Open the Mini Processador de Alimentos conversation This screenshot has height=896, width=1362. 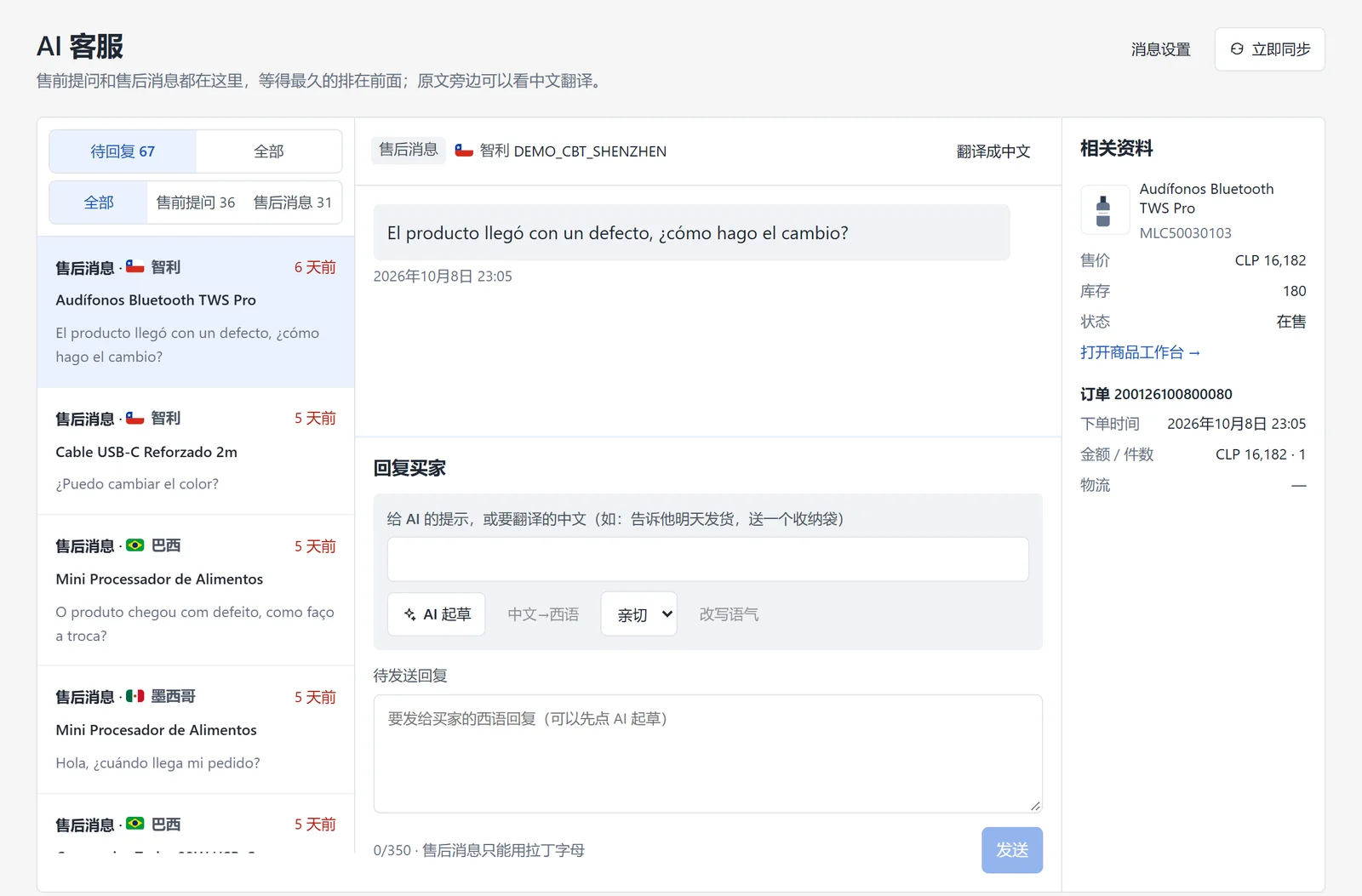click(x=196, y=591)
